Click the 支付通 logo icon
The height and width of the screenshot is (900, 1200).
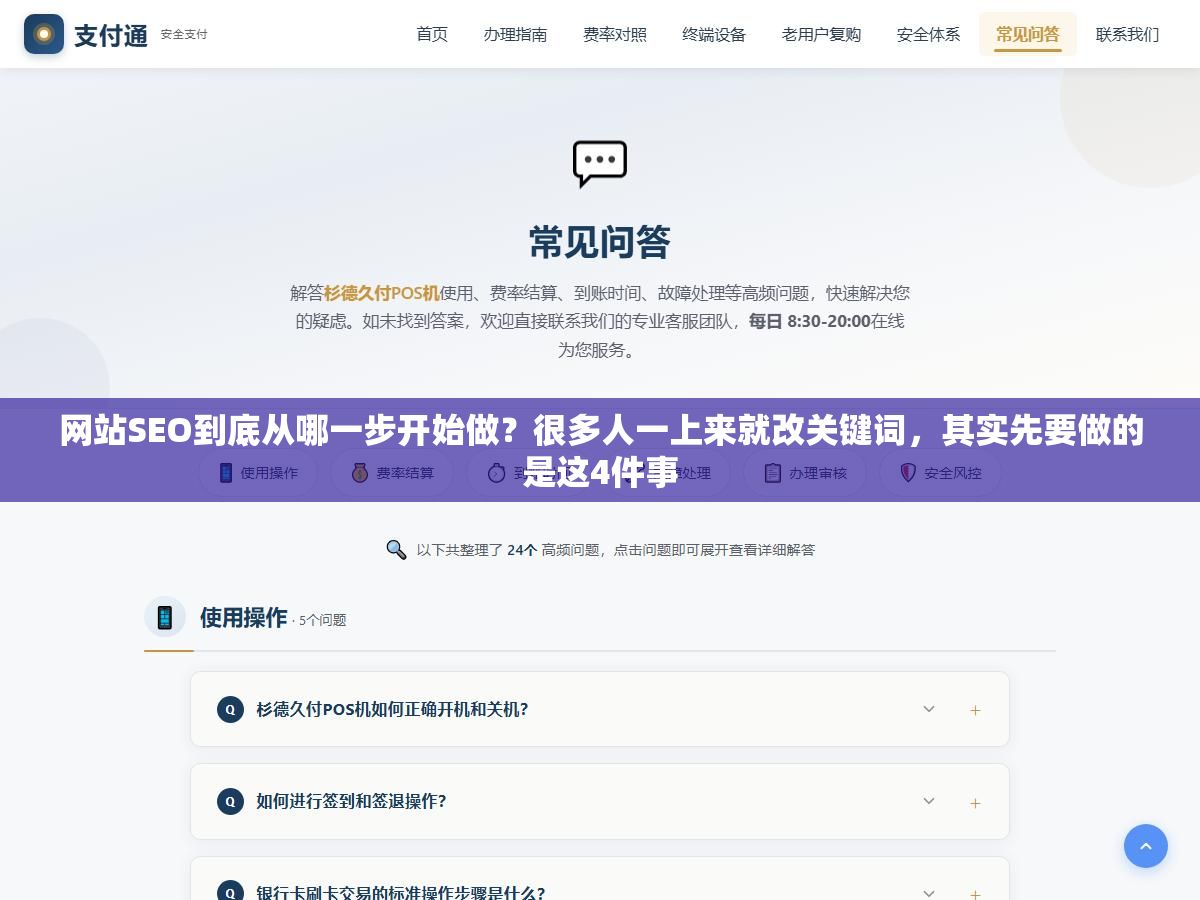(x=44, y=34)
